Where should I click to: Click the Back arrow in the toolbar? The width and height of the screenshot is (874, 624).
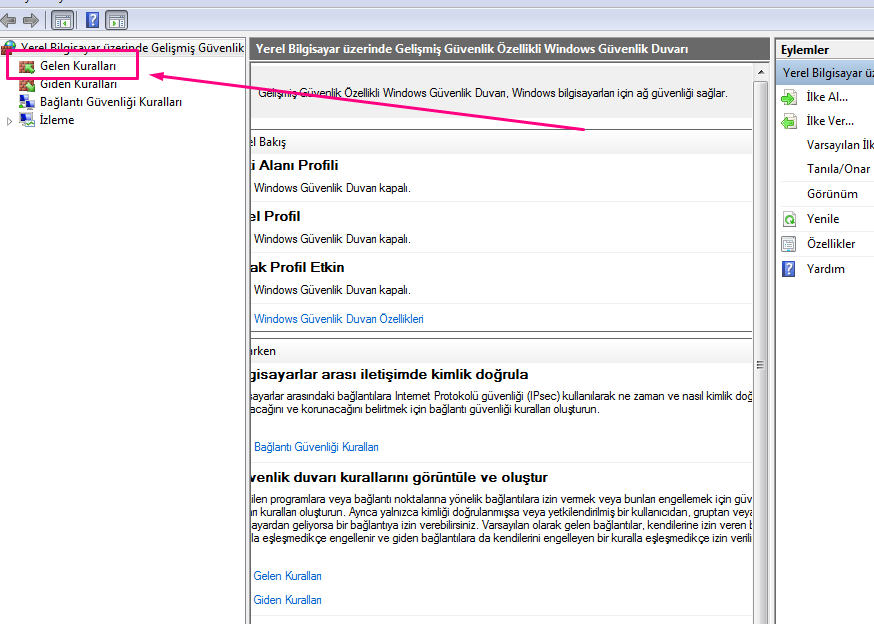click(8, 21)
